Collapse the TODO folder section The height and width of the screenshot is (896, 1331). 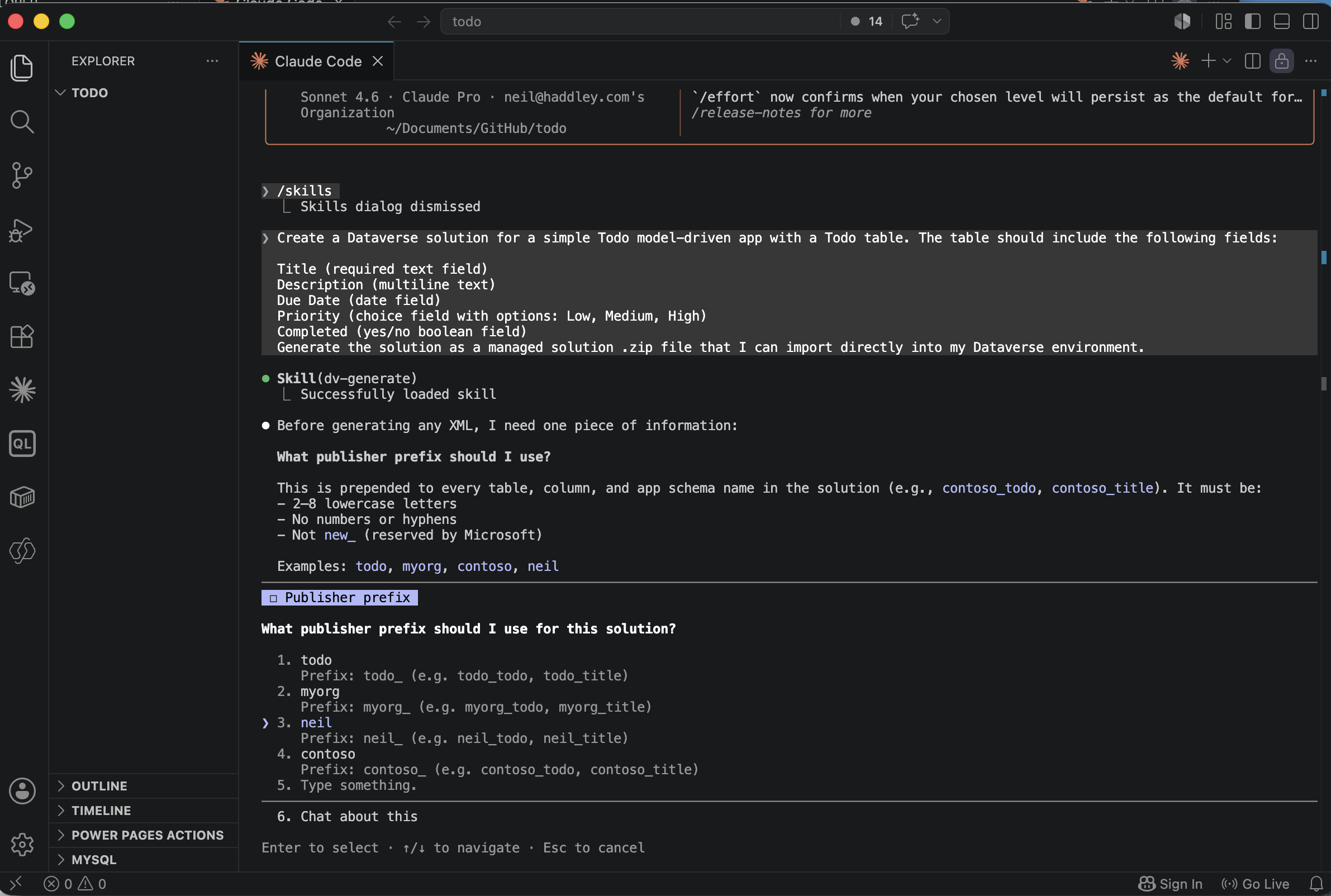point(143,93)
